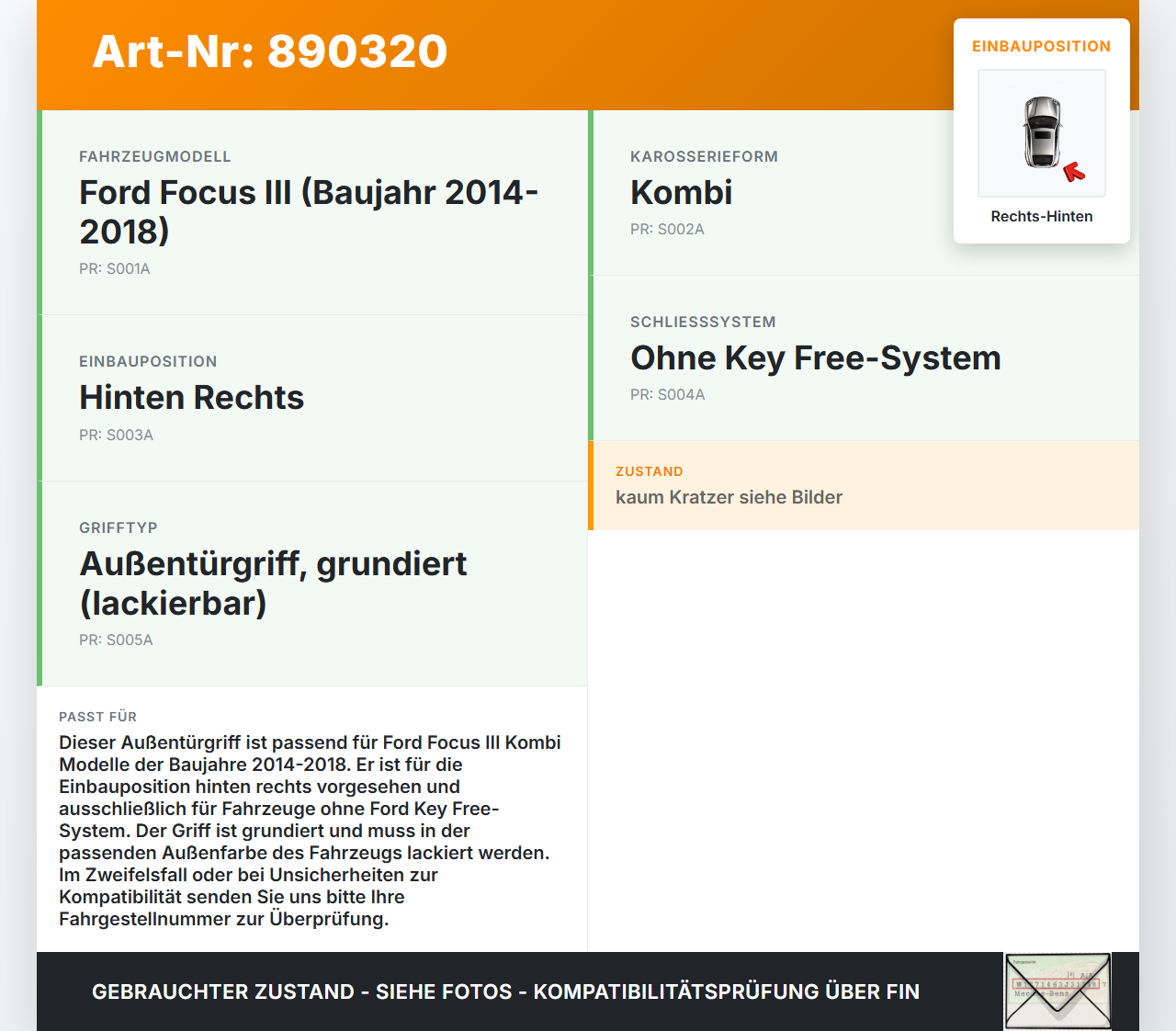Click the Gebrauchter Zustand footer banner
This screenshot has width=1176, height=1031.
tap(505, 991)
